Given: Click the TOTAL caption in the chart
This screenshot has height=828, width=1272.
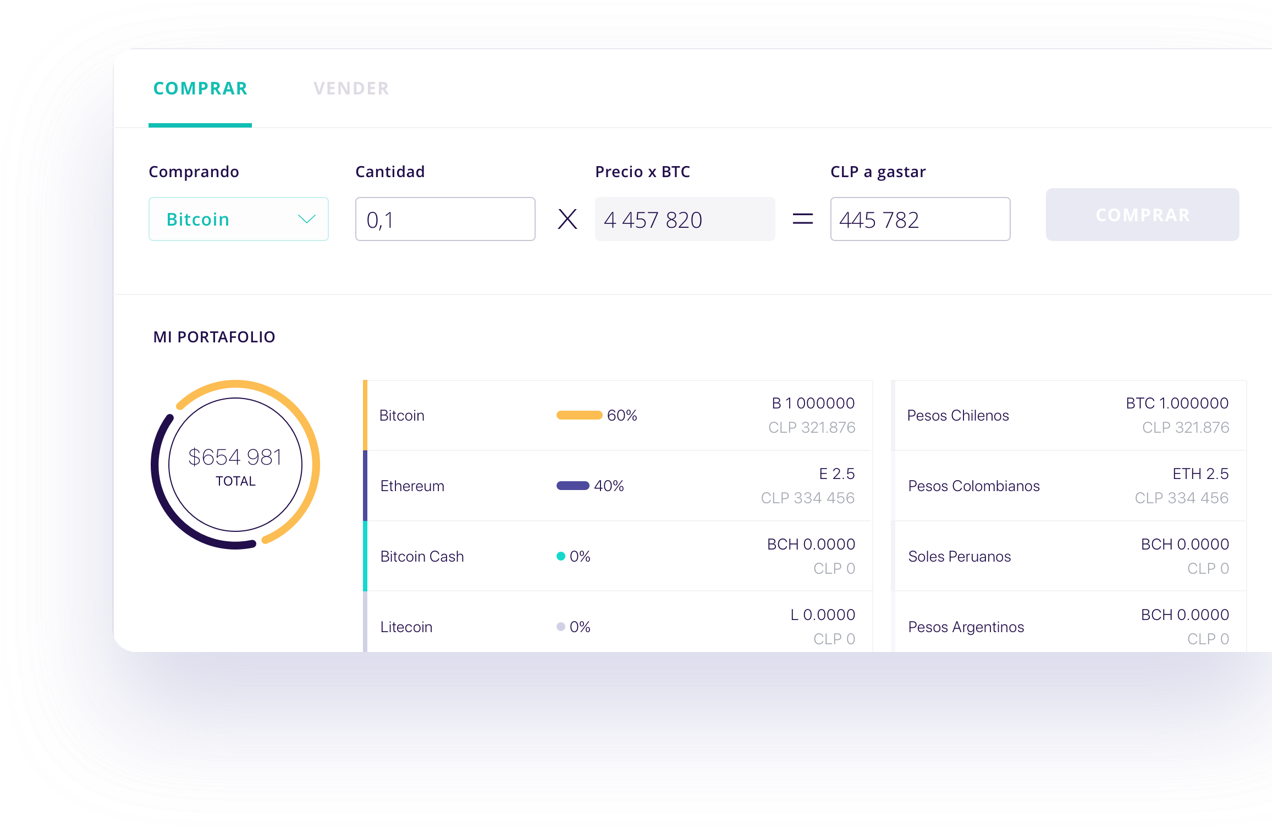Looking at the screenshot, I should pos(236,481).
